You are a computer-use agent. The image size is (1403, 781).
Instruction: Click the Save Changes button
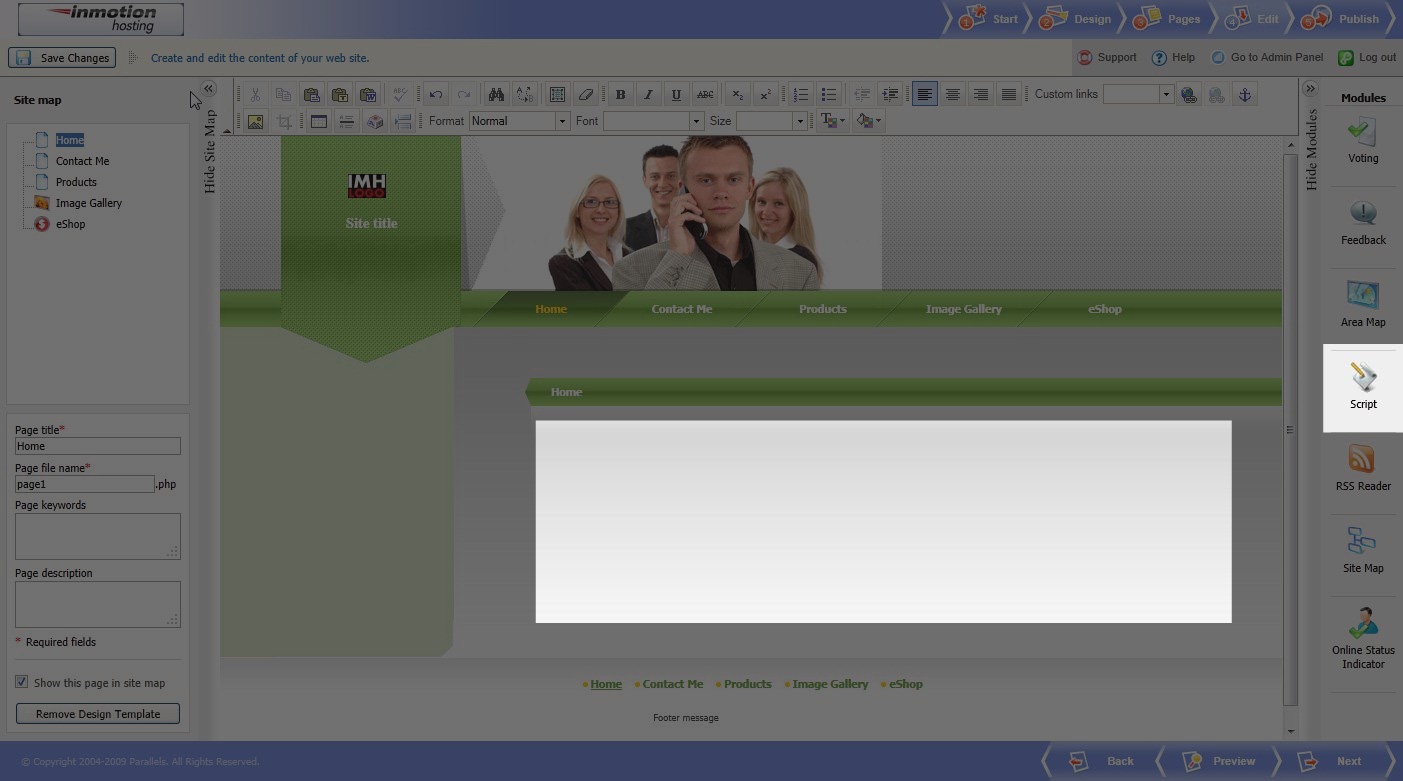point(62,58)
